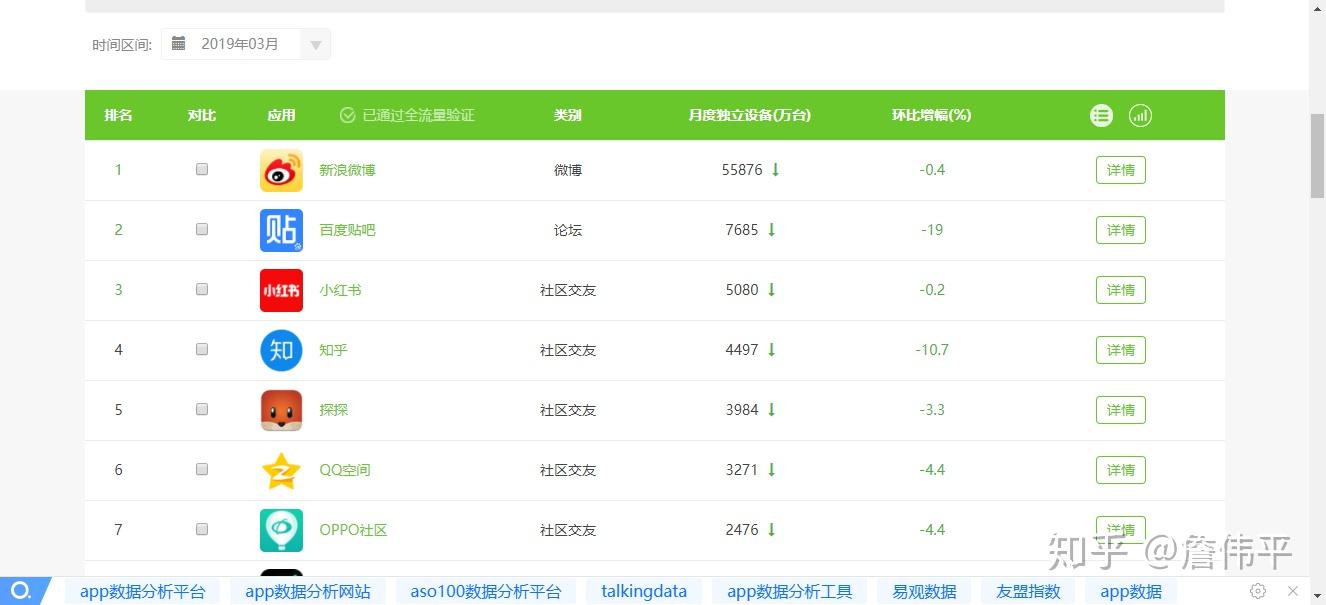Screen dimensions: 1326x605
Task: Tick compare checkbox for 新浪微博
Action: click(x=202, y=169)
